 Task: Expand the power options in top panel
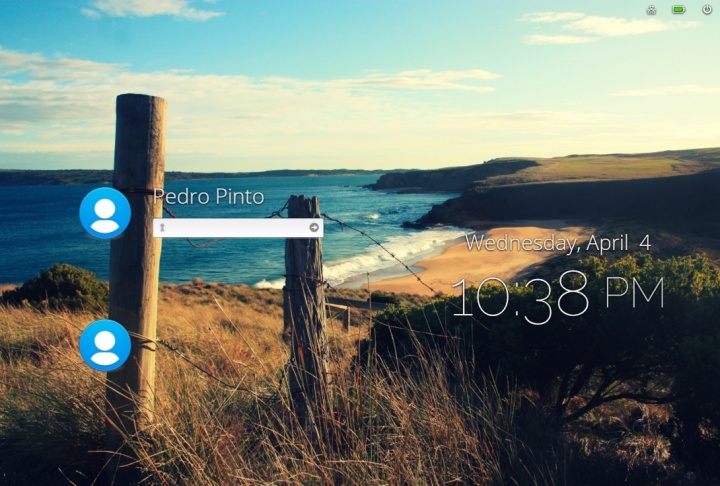707,10
